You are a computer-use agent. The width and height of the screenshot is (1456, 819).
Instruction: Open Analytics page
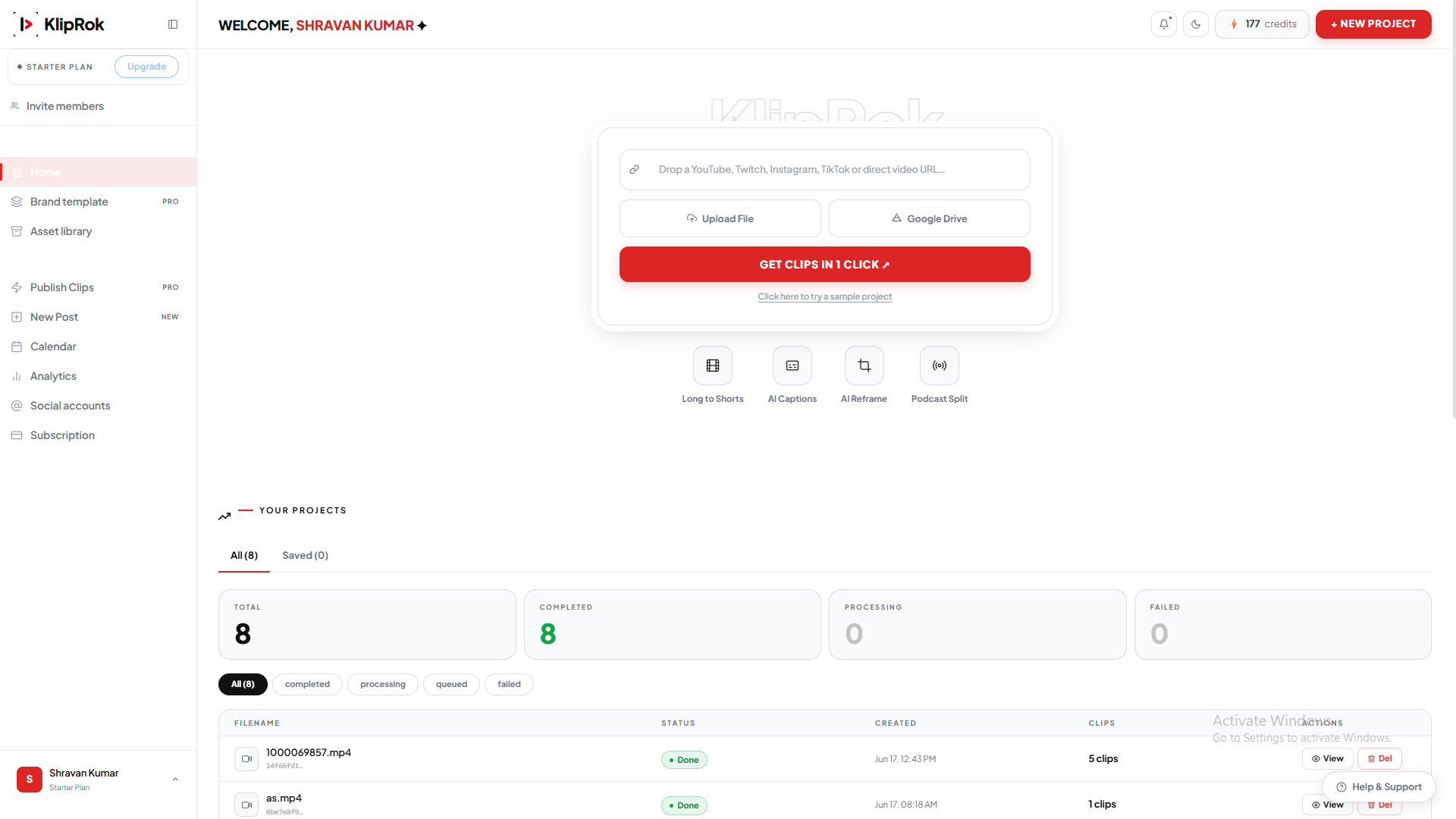click(99, 376)
